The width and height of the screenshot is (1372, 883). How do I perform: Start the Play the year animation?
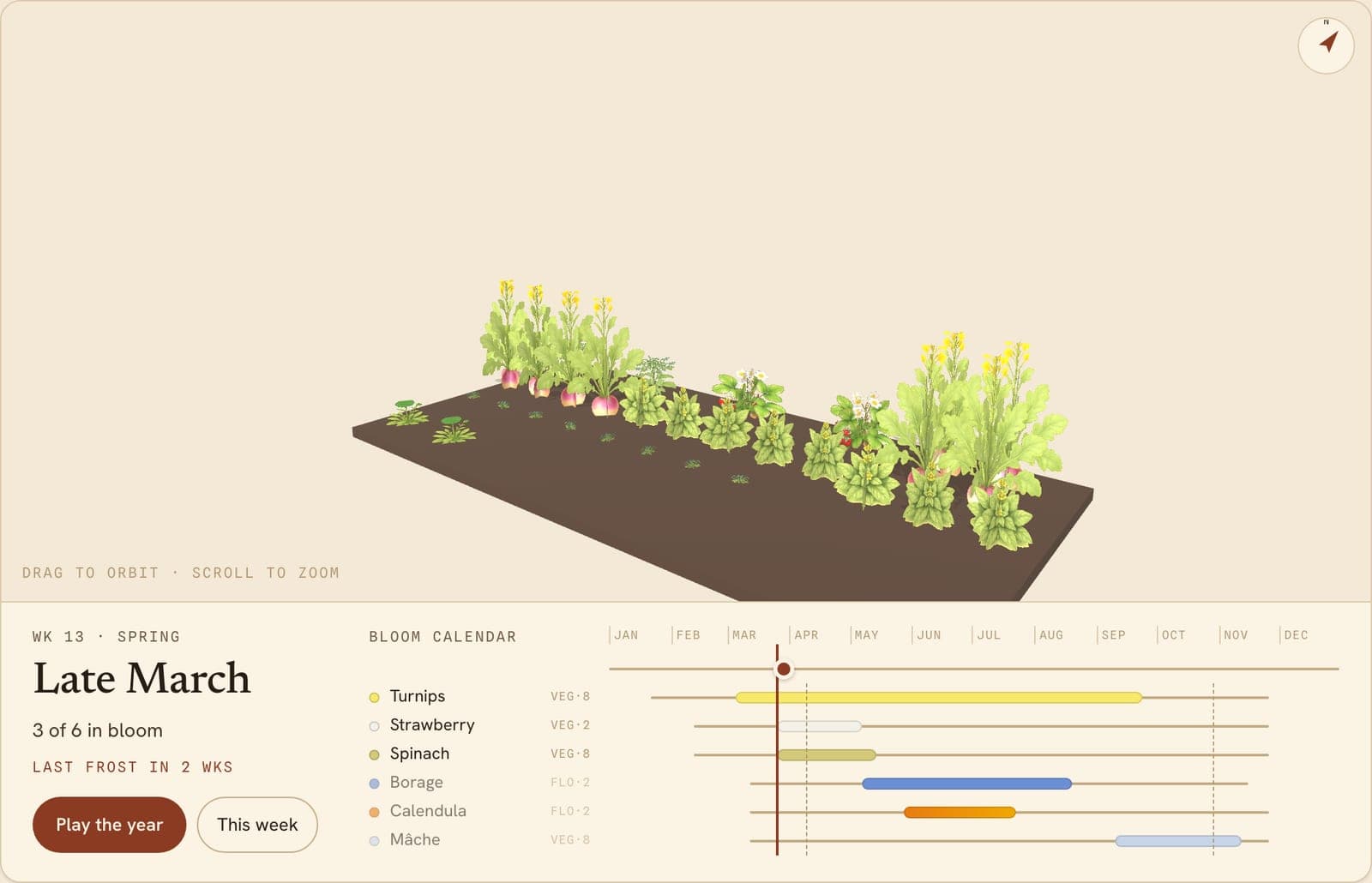pyautogui.click(x=109, y=825)
